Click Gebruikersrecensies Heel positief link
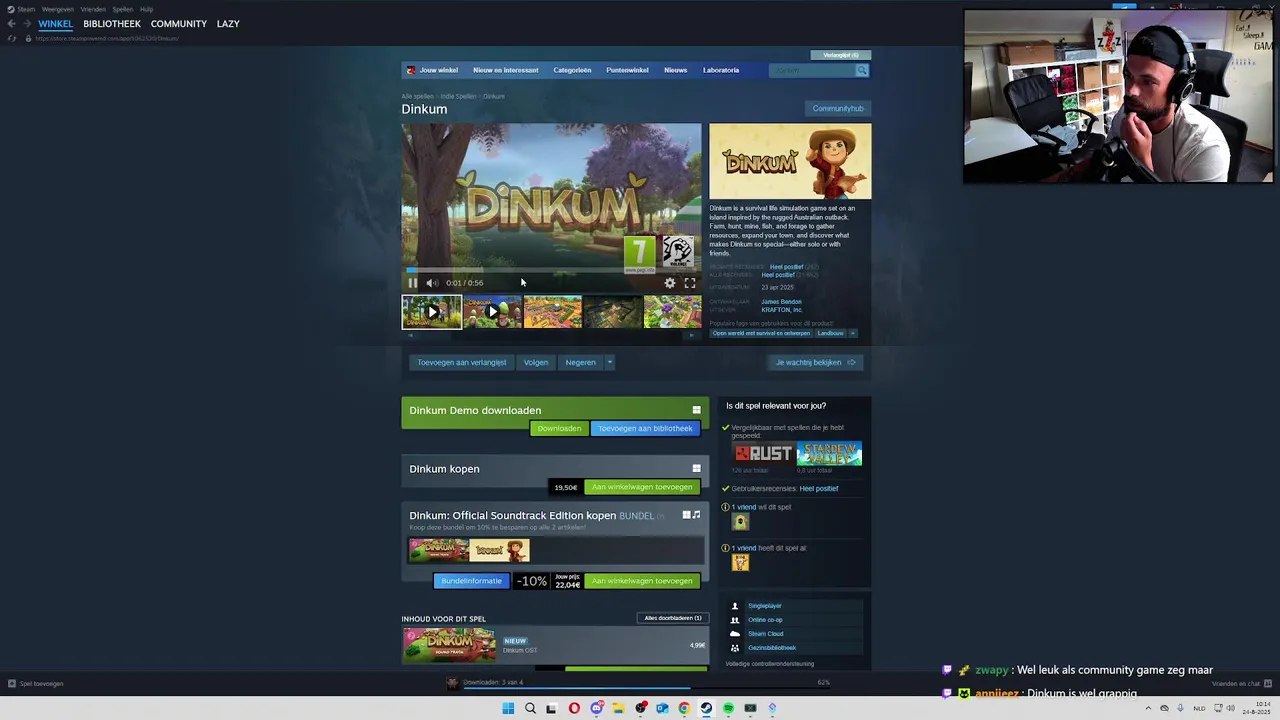1280x720 pixels. 819,488
